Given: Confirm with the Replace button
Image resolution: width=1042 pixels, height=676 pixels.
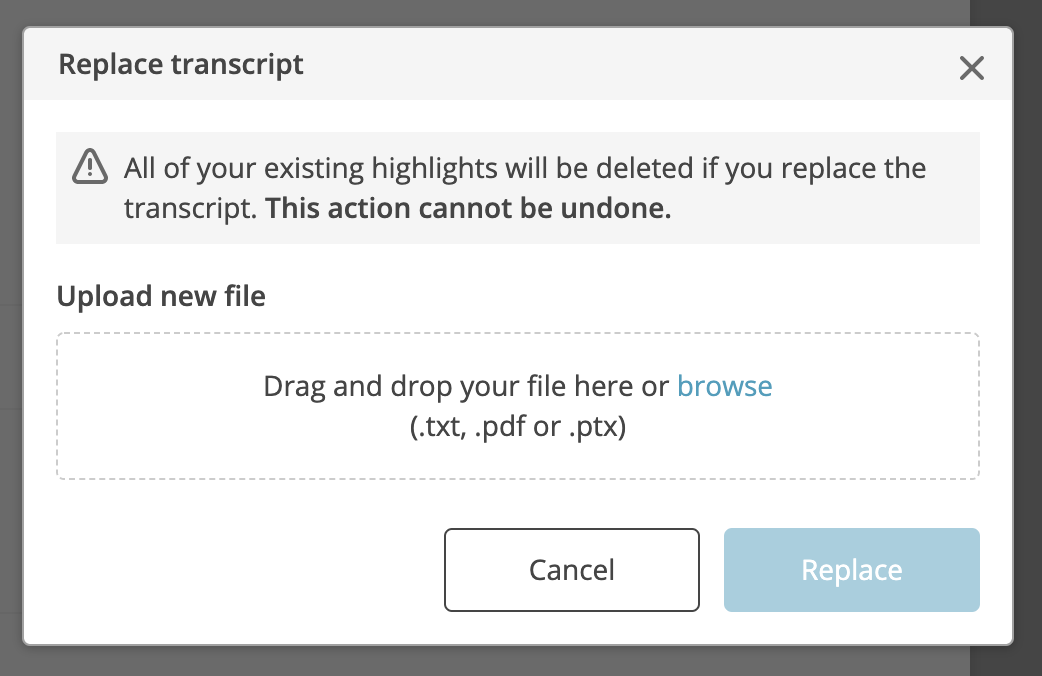Looking at the screenshot, I should 851,570.
